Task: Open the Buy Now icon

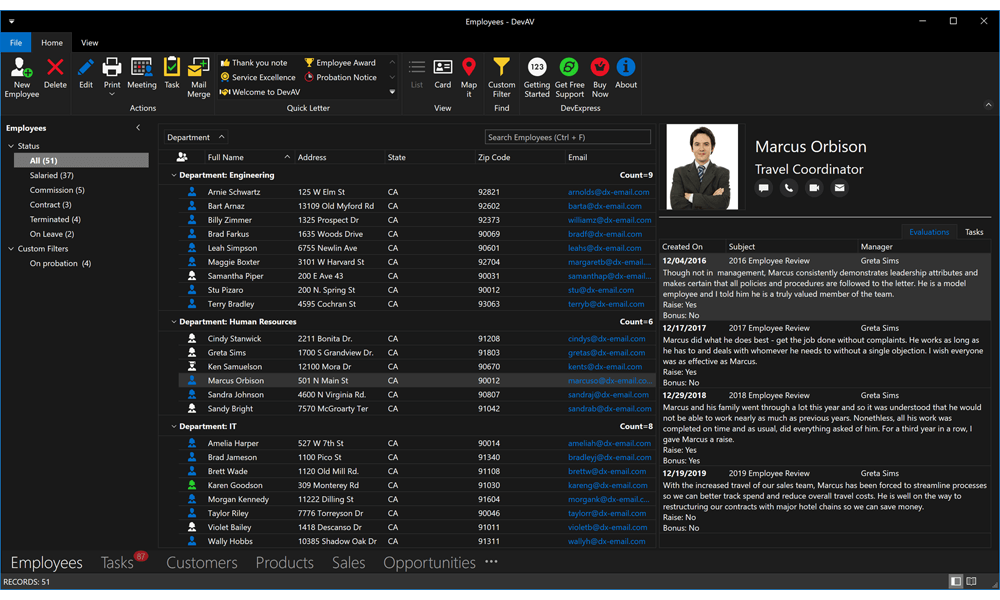Action: click(x=599, y=72)
